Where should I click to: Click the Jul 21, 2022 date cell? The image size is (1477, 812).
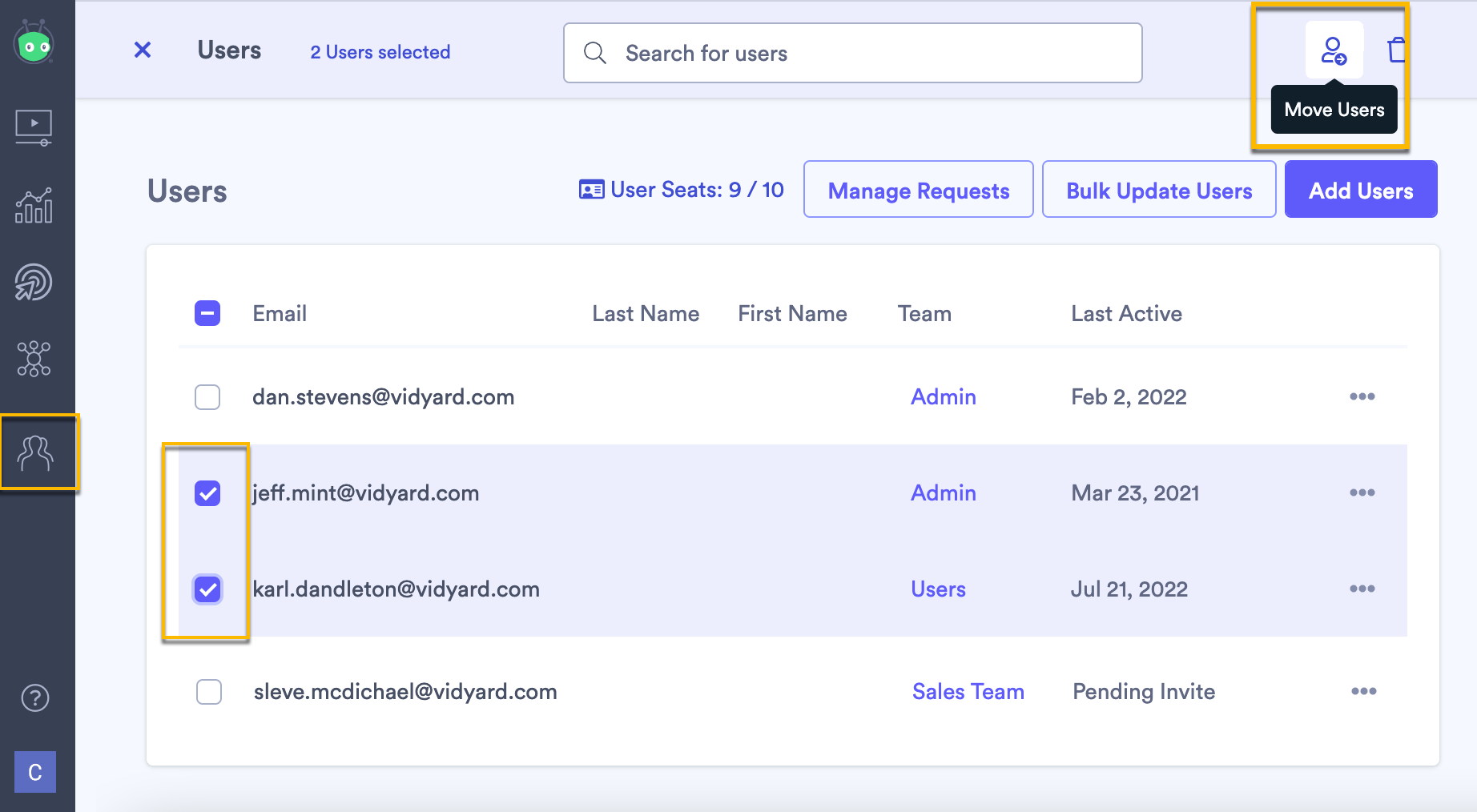point(1129,589)
